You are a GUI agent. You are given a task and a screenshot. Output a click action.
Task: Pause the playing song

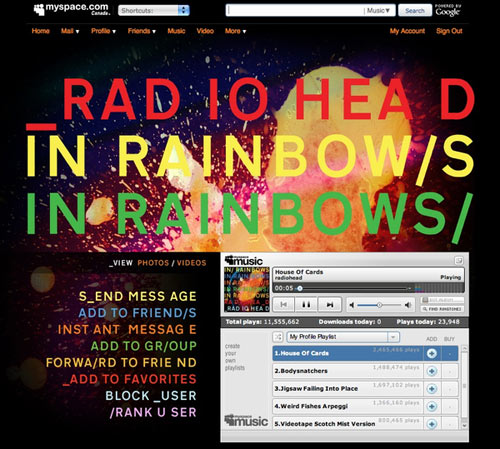pos(306,304)
